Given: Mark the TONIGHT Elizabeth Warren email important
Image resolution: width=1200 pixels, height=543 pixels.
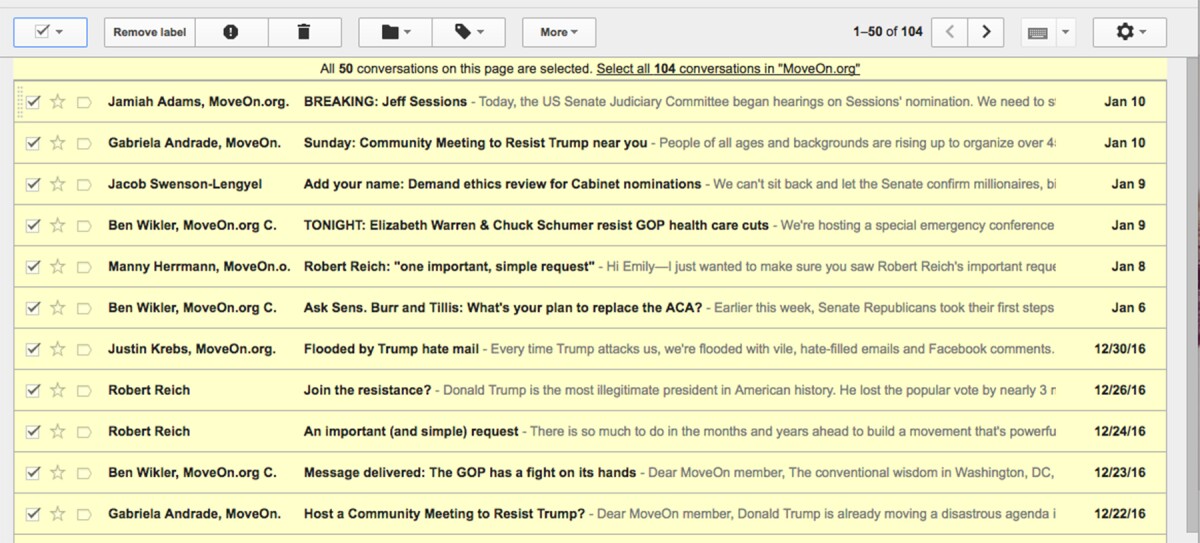Looking at the screenshot, I should [x=84, y=225].
